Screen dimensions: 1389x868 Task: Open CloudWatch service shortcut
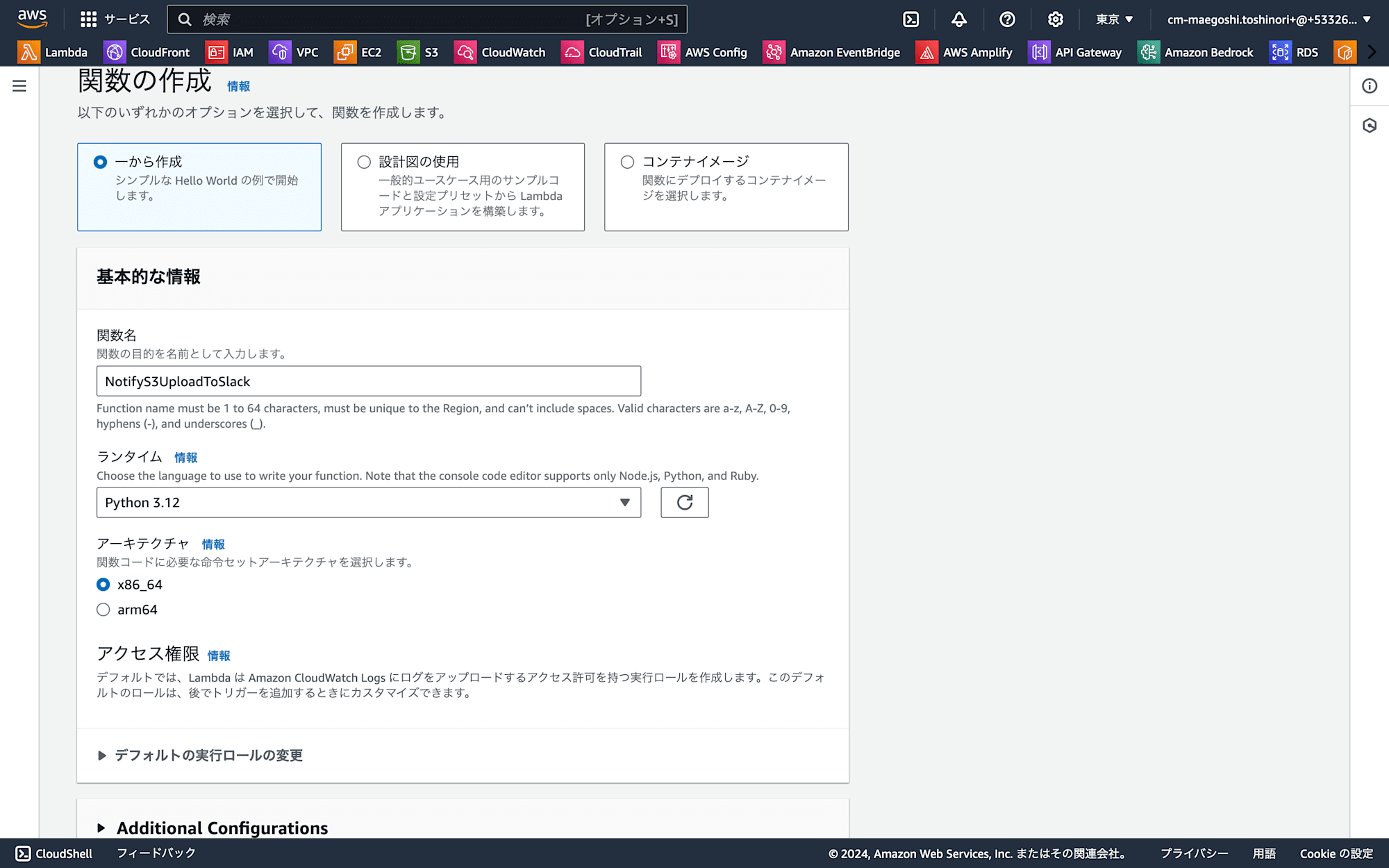click(499, 52)
